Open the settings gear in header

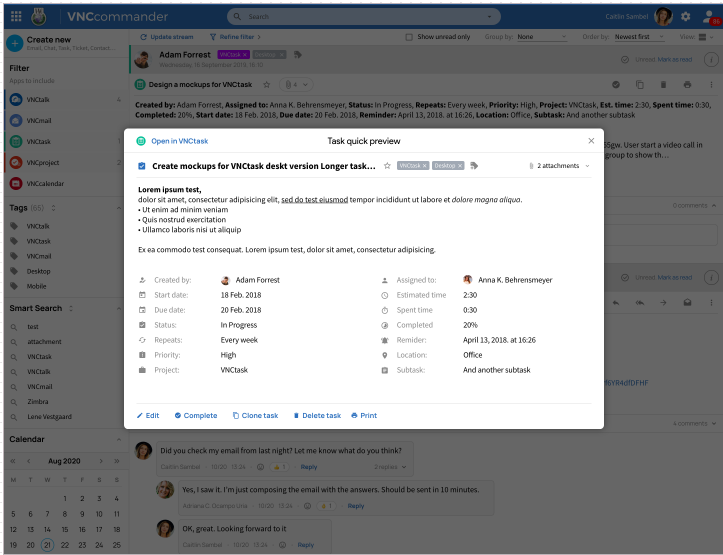pos(686,16)
